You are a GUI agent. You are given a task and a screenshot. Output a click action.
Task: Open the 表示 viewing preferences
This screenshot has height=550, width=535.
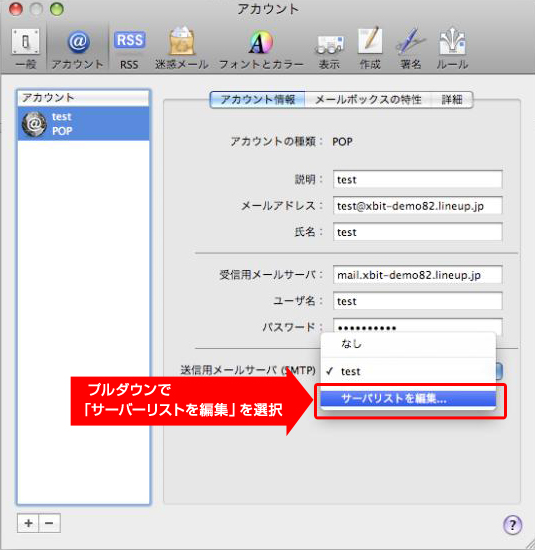pyautogui.click(x=329, y=49)
